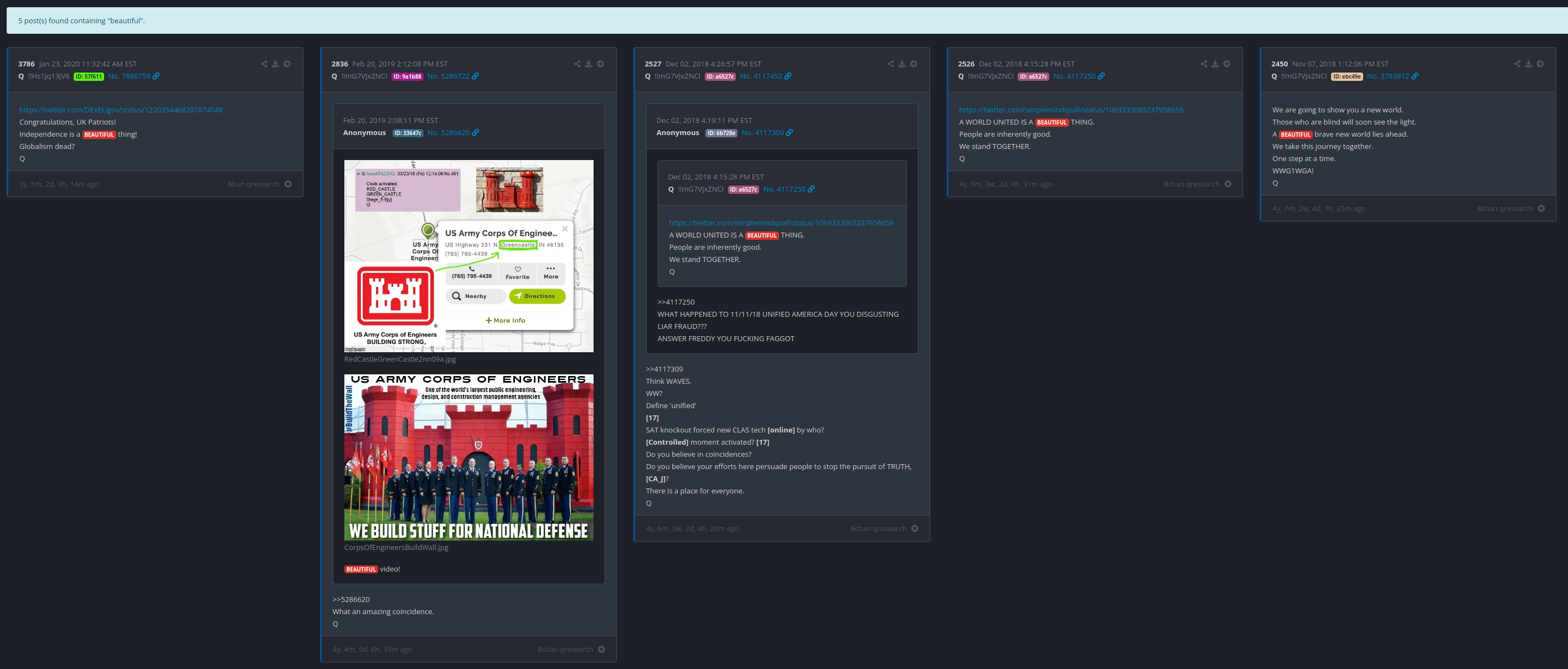Click the peach ID: ebc49e badge

[1347, 76]
